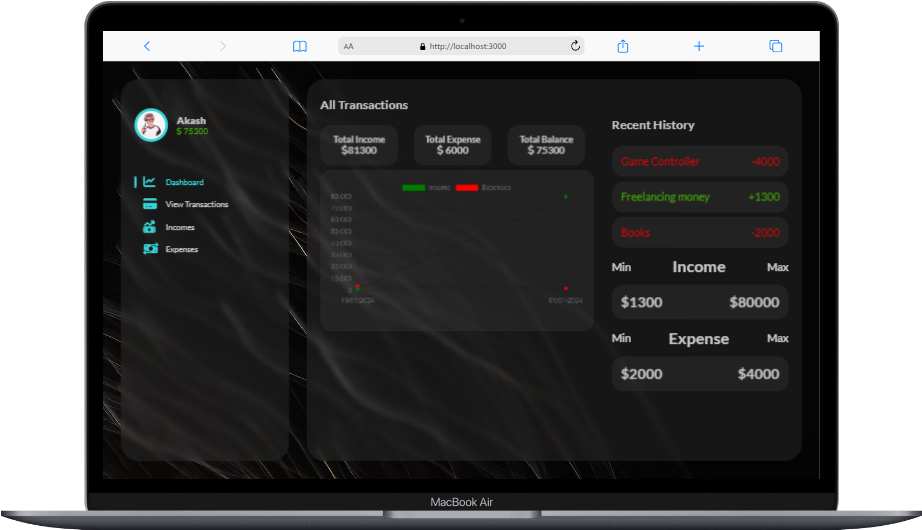Select View Transactions from sidebar menu
Screen dimensions: 922x530
point(197,204)
